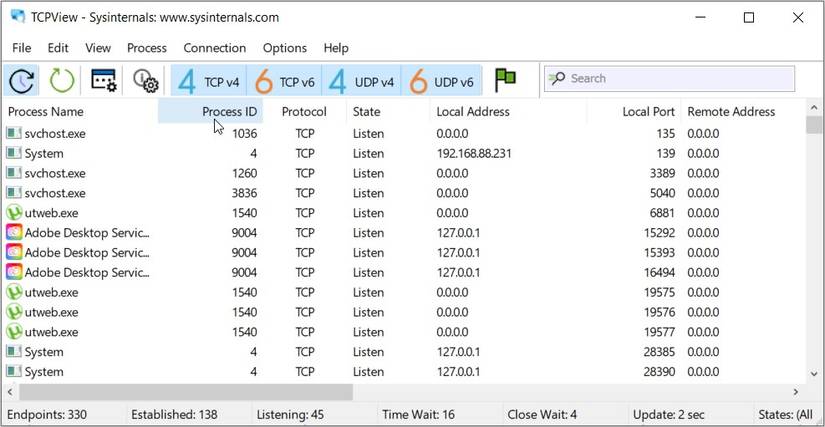Open the Options menu
The image size is (825, 427).
click(x=285, y=48)
